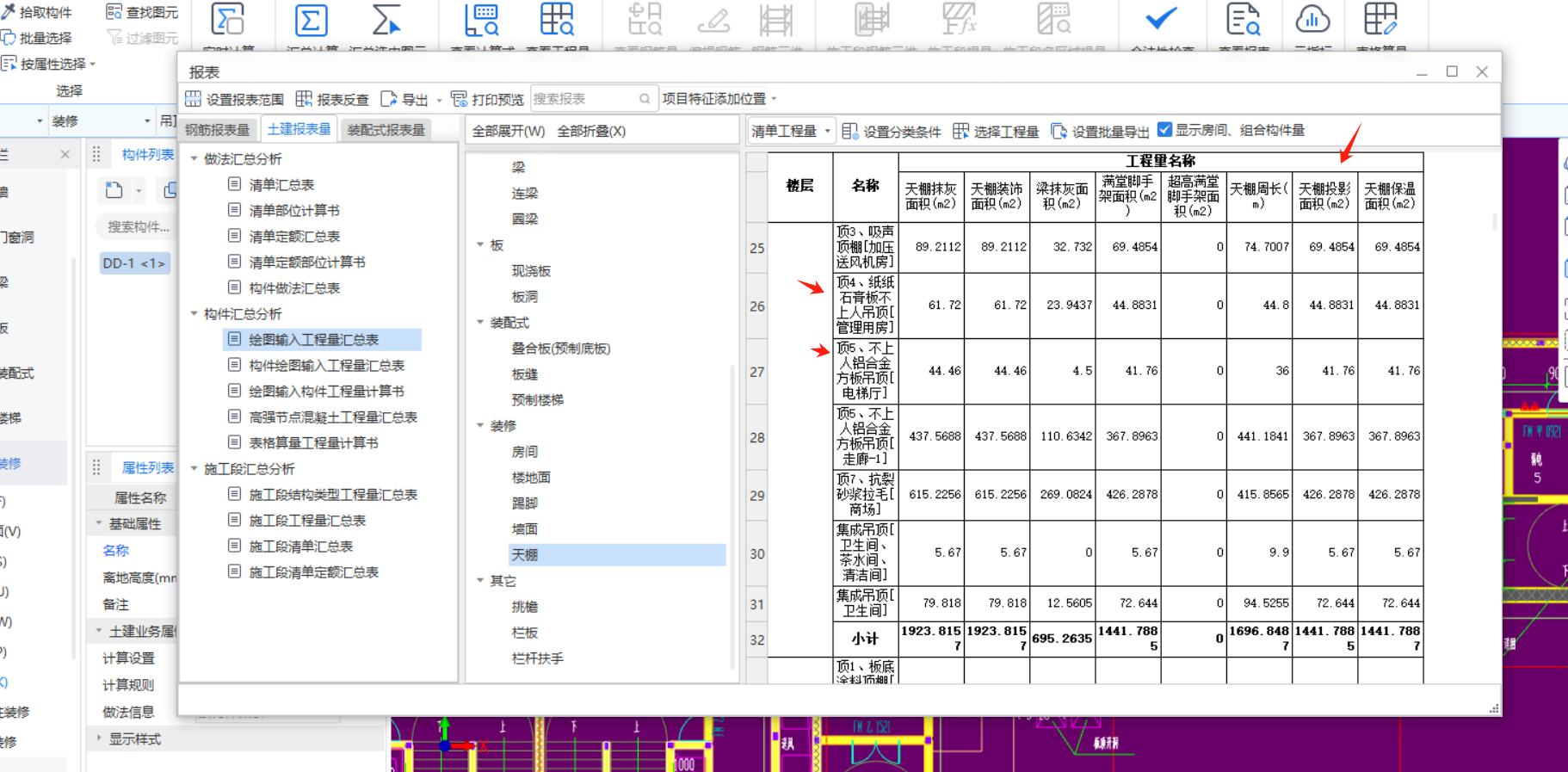Click the 搜索报表 search input field

click(x=594, y=99)
